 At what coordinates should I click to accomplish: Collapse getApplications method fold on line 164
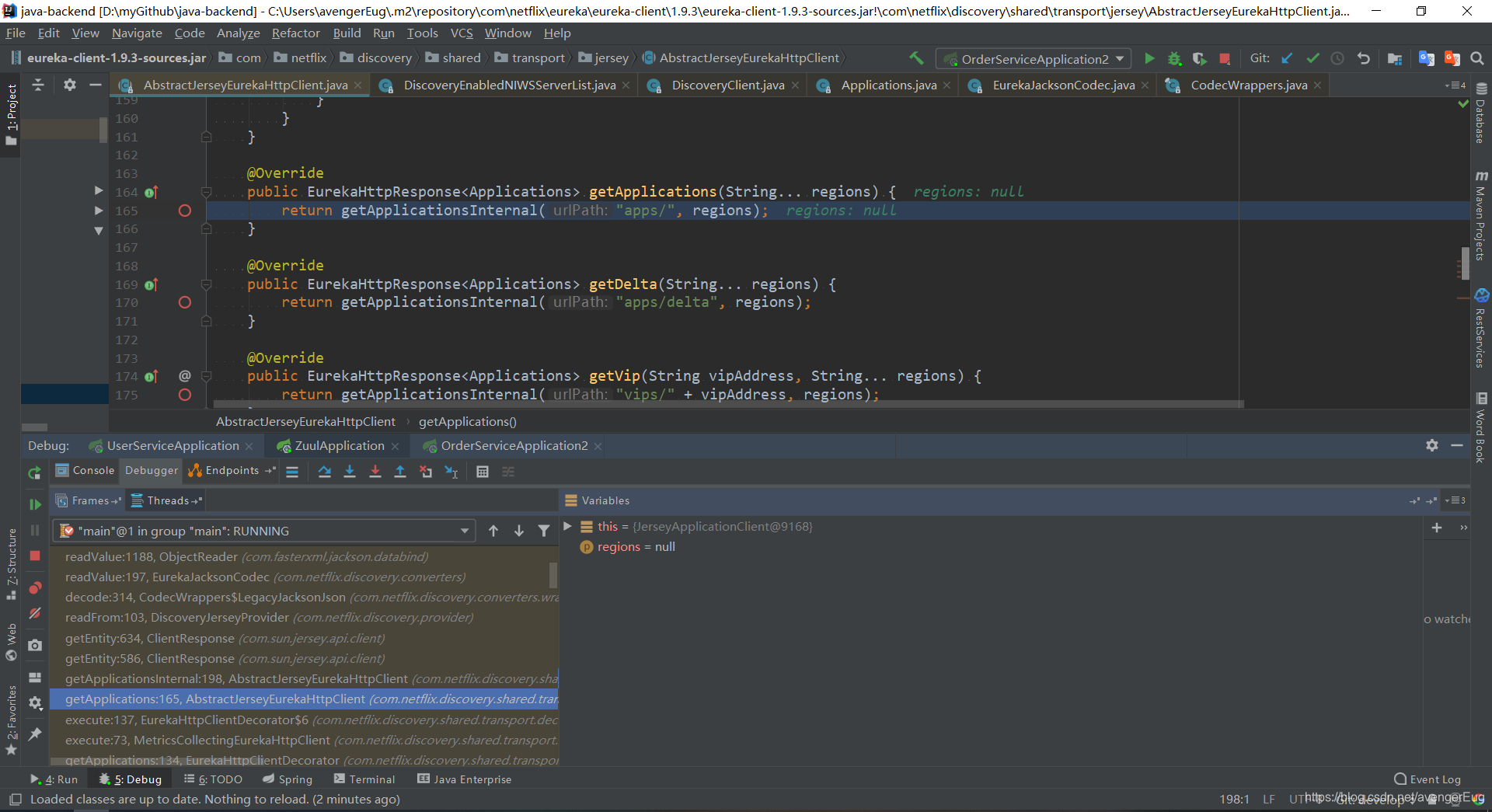[206, 192]
